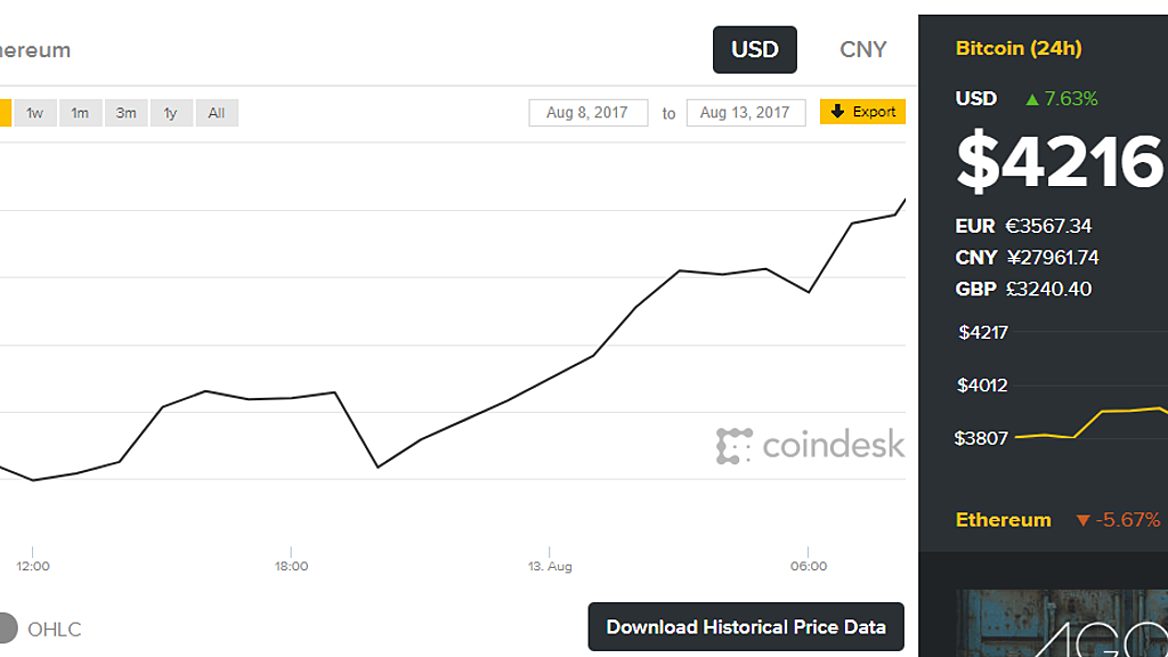Click Download Historical Price Data button
This screenshot has width=1168, height=657.
(746, 627)
